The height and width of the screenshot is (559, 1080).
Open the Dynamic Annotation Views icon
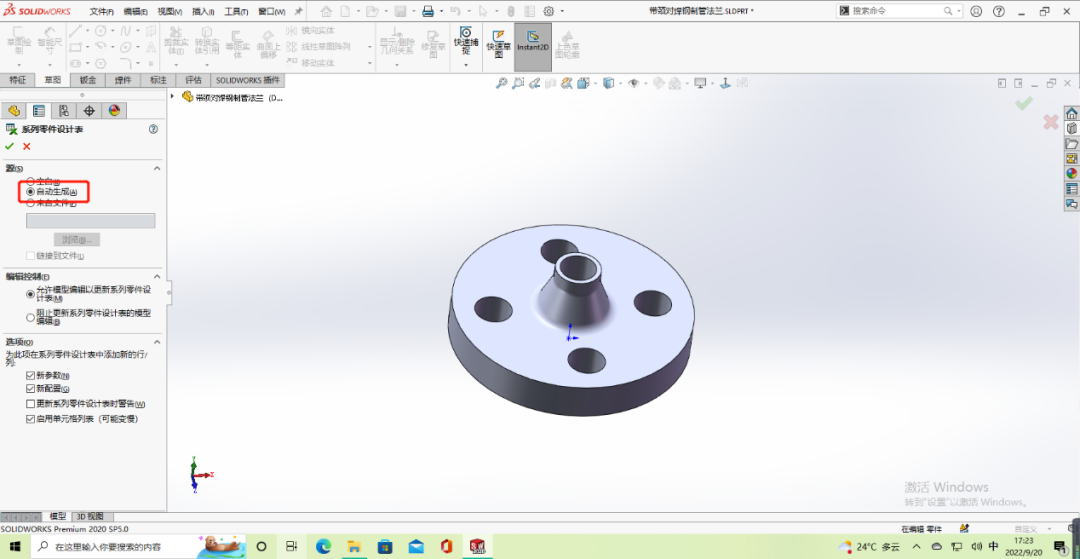tap(566, 83)
